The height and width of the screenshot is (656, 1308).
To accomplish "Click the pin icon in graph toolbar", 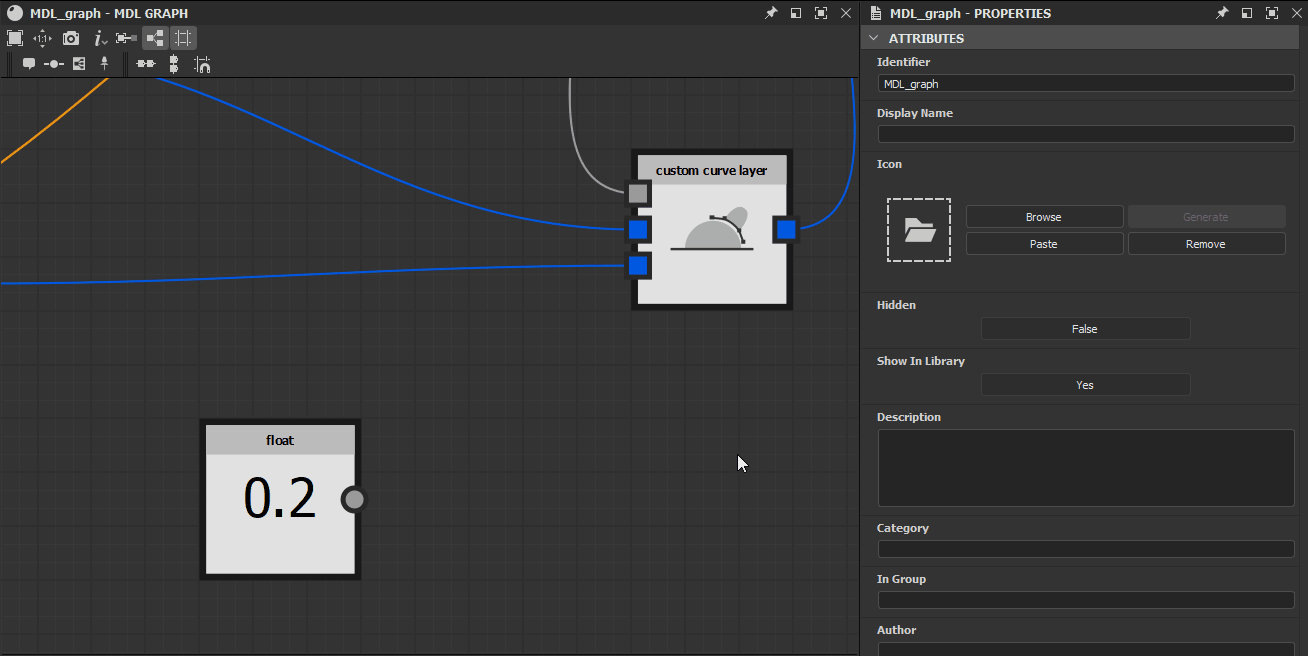I will coord(104,64).
